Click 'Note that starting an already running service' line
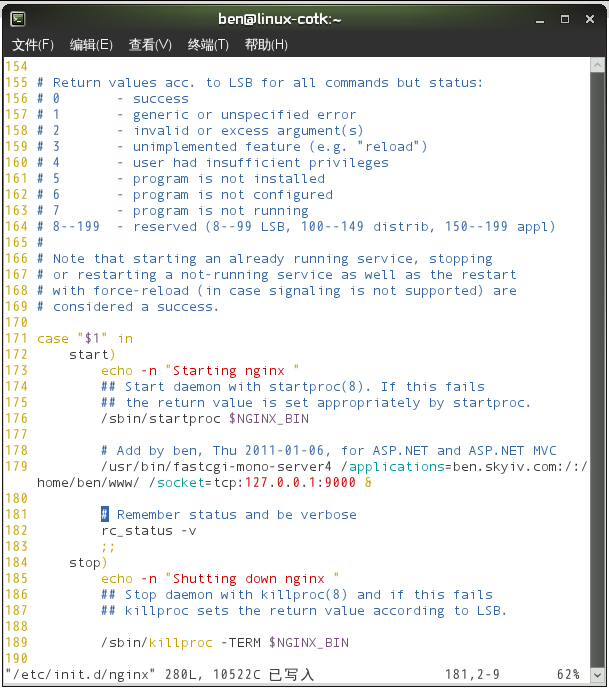Viewport: 609px width, 689px height. (265, 259)
